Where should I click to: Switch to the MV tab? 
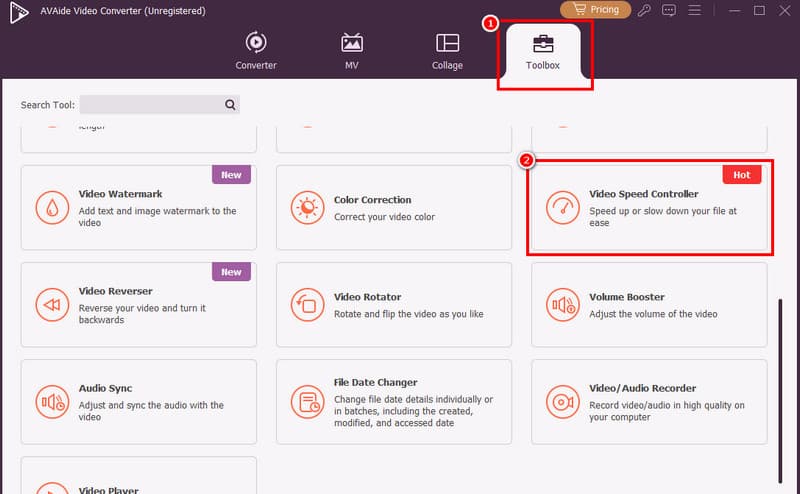(352, 52)
